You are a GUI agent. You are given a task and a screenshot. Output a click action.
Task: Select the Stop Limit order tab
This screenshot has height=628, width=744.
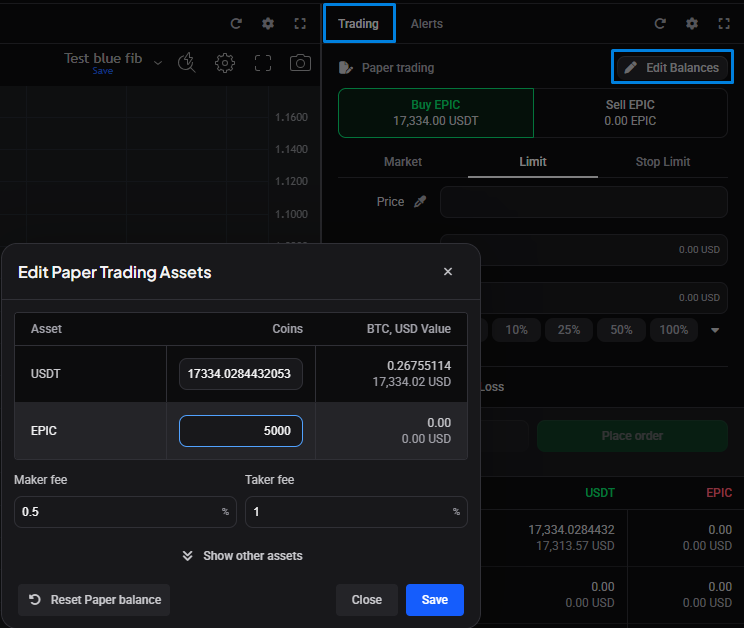[x=662, y=162]
